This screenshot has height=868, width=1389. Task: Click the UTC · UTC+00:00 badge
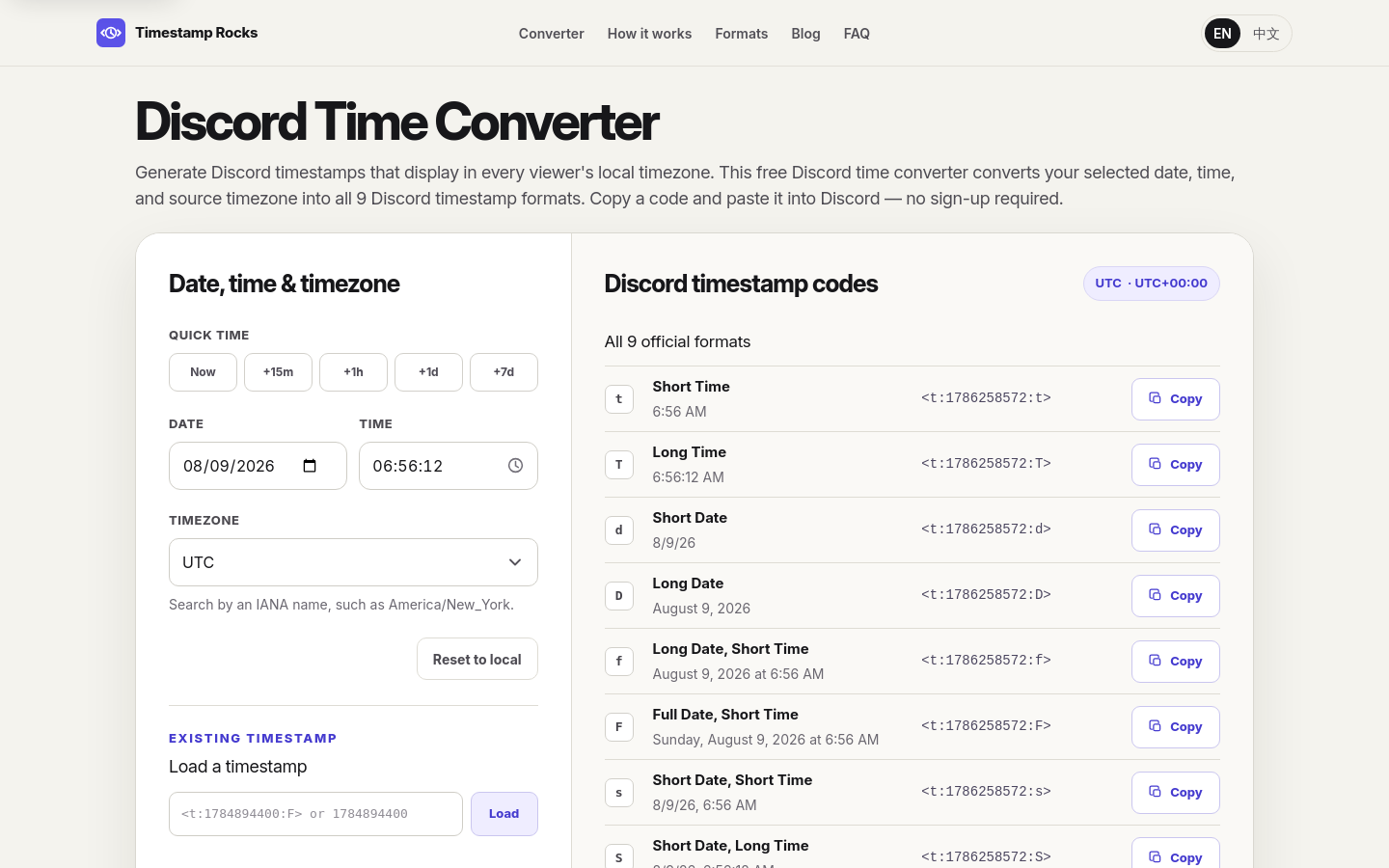coord(1152,284)
